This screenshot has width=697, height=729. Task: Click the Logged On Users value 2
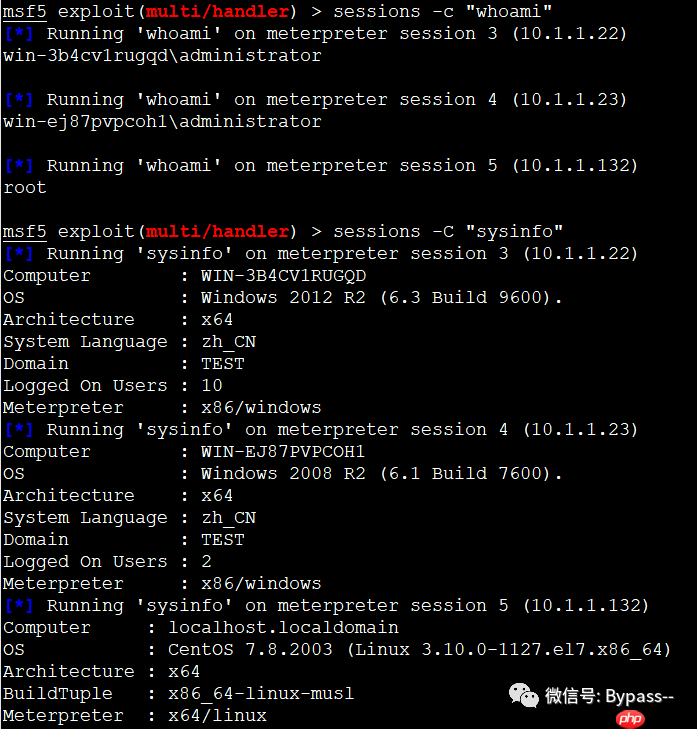(206, 562)
